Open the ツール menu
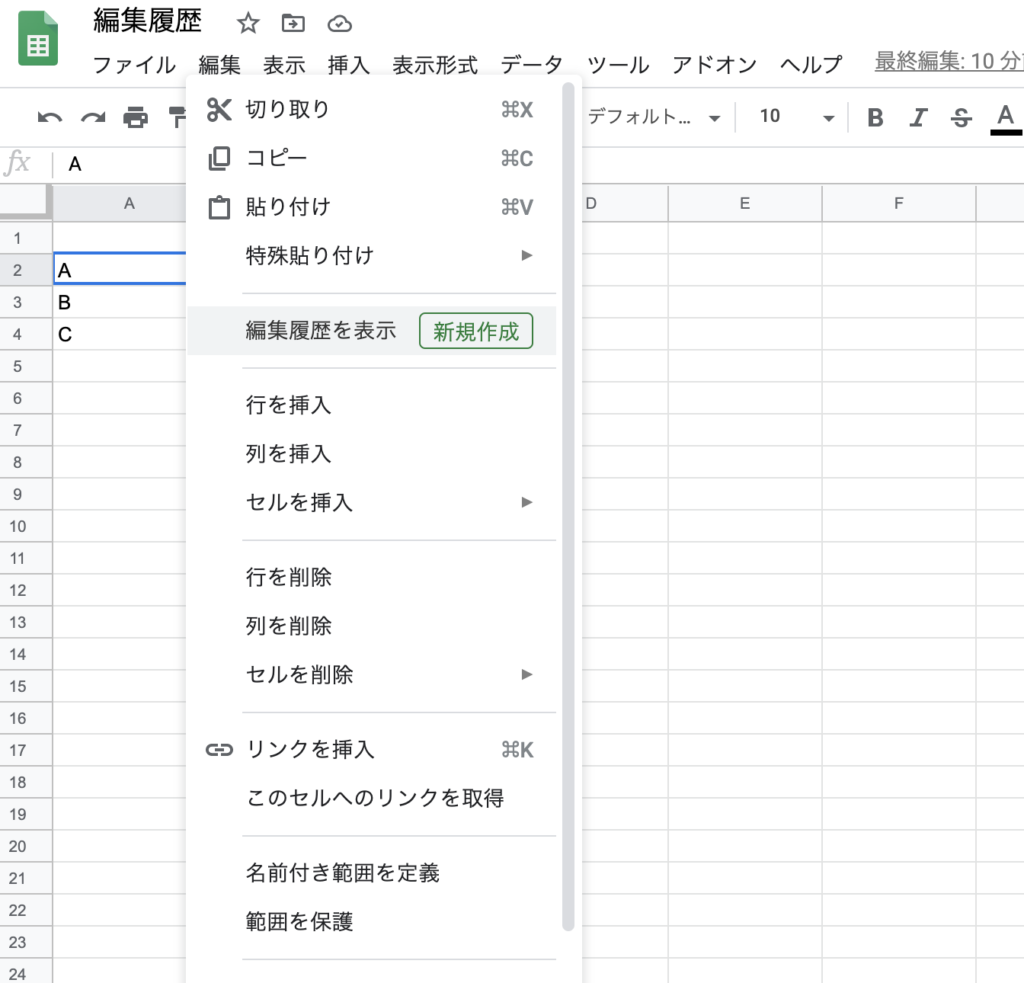The height and width of the screenshot is (983, 1024). tap(618, 65)
